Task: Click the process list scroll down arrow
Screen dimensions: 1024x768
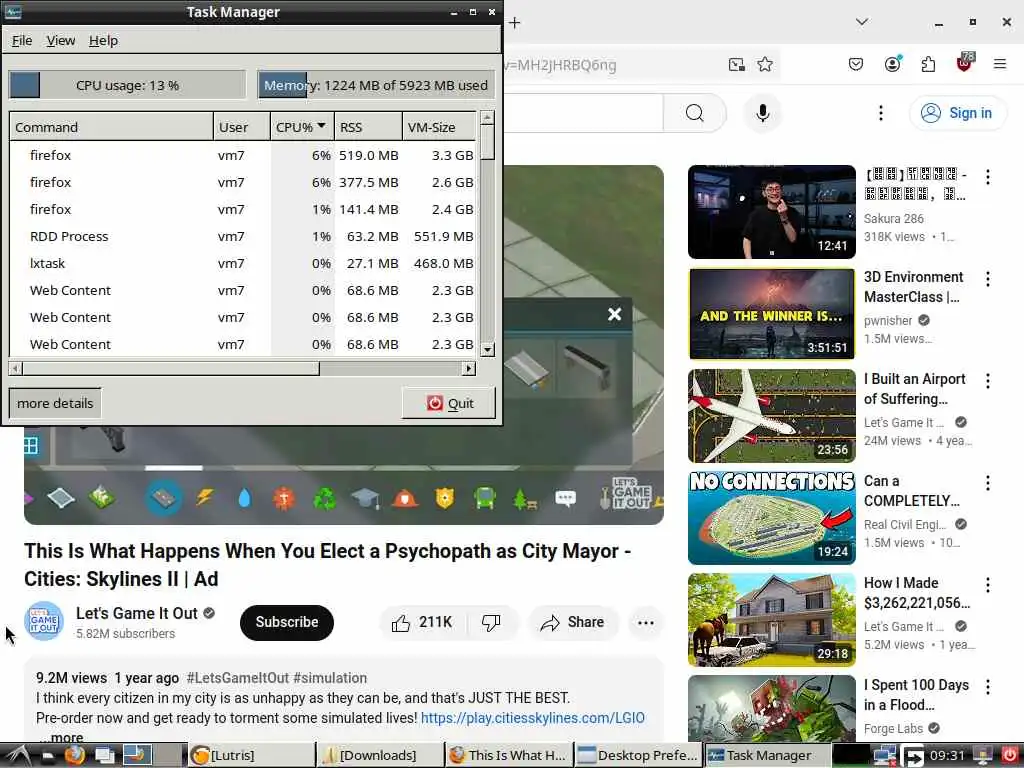Action: click(487, 349)
